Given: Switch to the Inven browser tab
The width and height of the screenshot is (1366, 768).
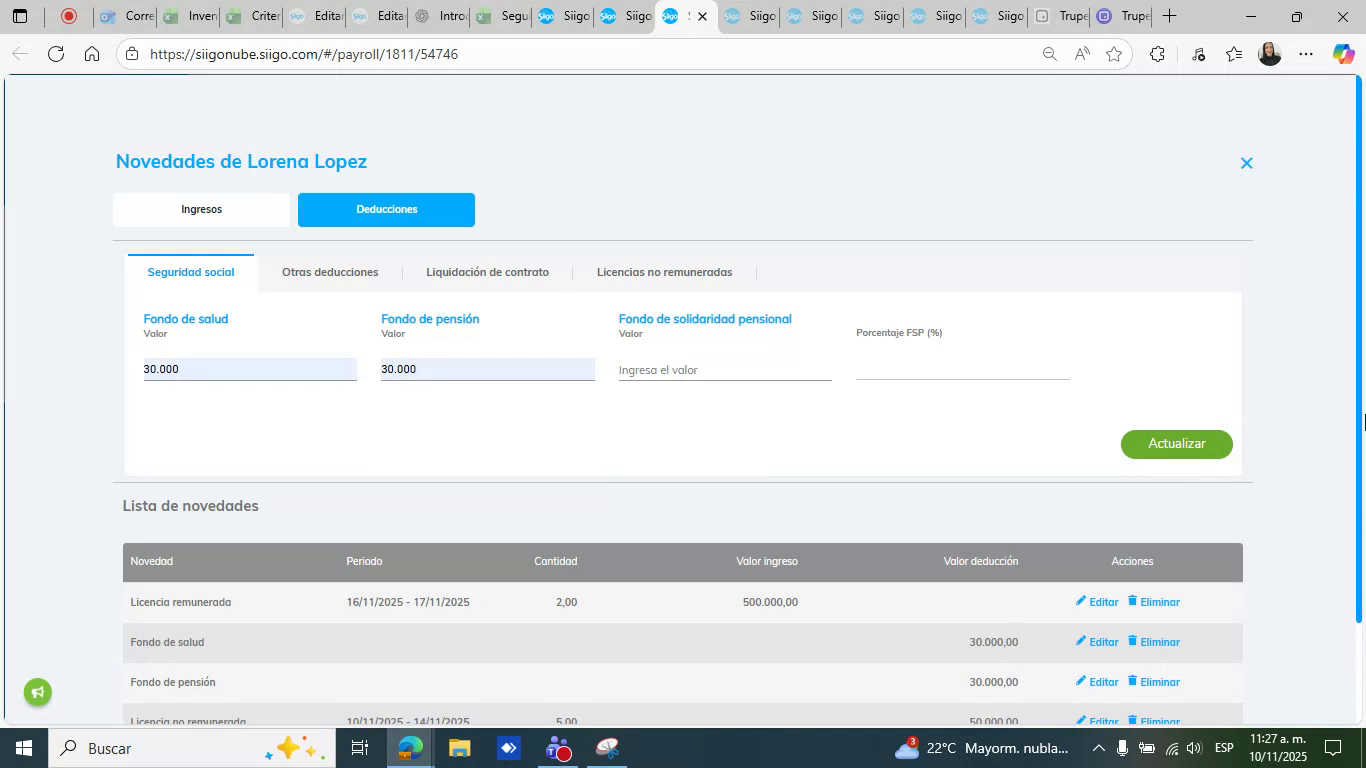Looking at the screenshot, I should [x=189, y=16].
